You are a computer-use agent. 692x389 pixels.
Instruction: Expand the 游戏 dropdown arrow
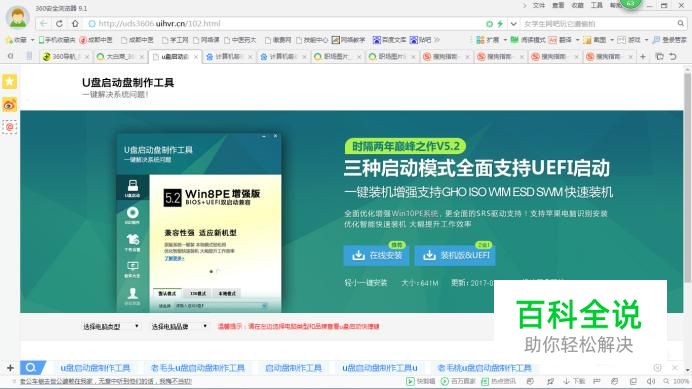(x=647, y=40)
